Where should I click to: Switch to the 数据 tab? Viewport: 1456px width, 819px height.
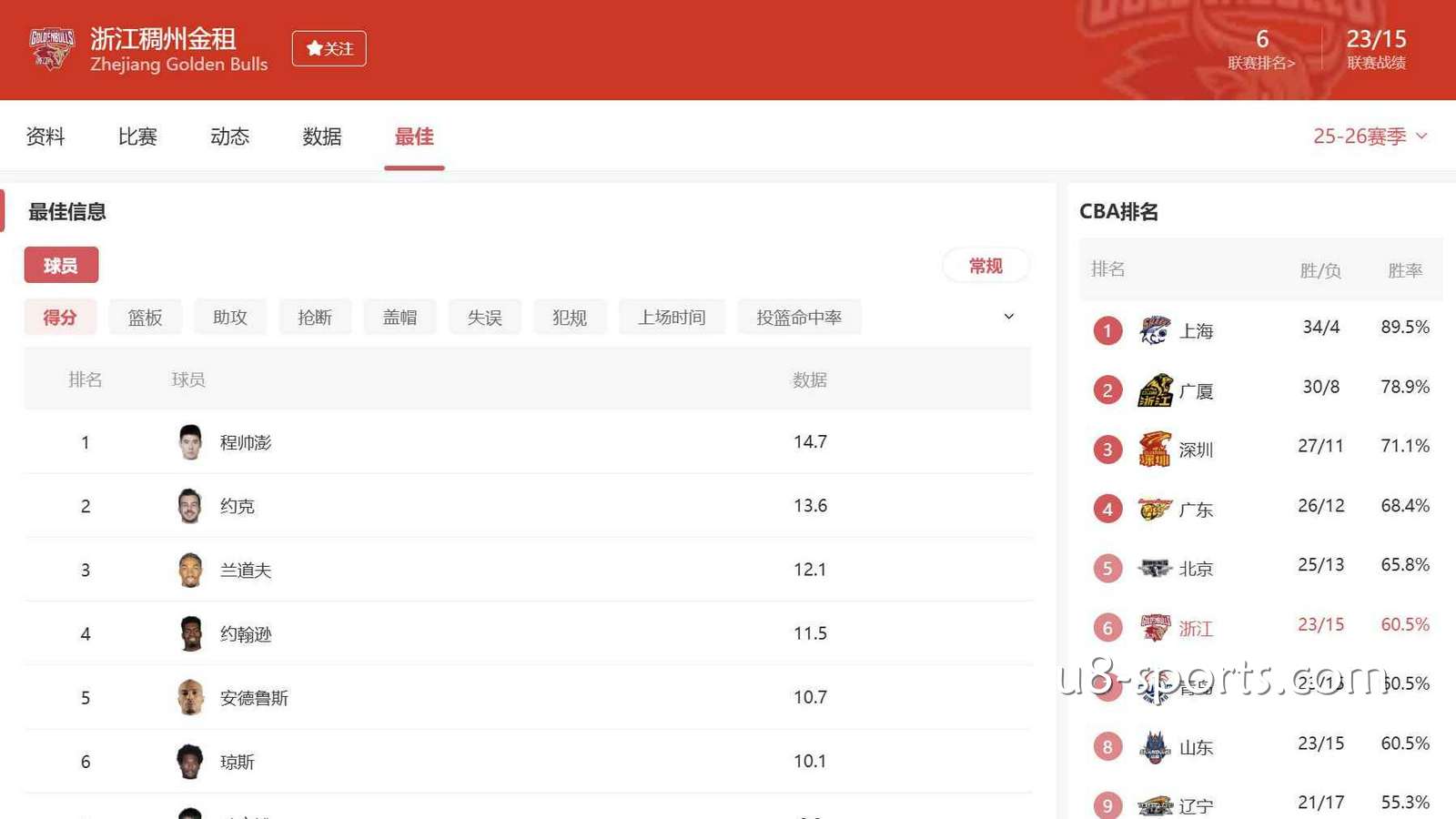point(322,136)
